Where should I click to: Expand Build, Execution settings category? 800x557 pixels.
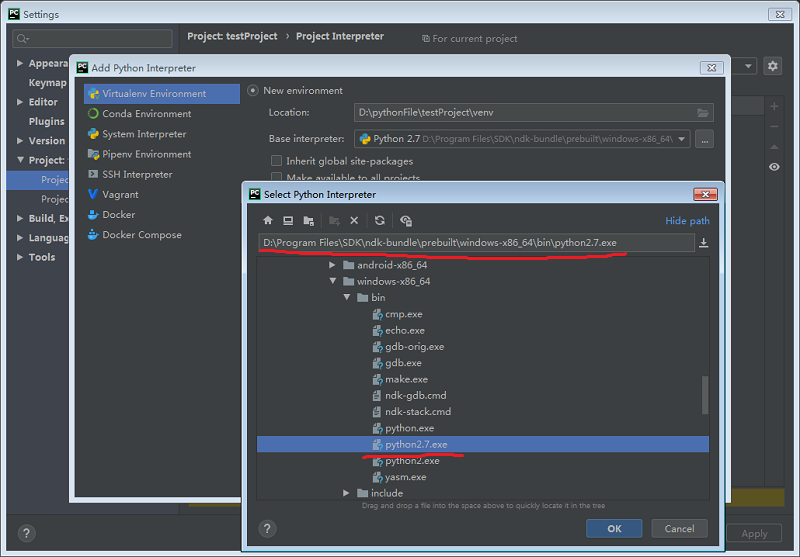[x=20, y=218]
